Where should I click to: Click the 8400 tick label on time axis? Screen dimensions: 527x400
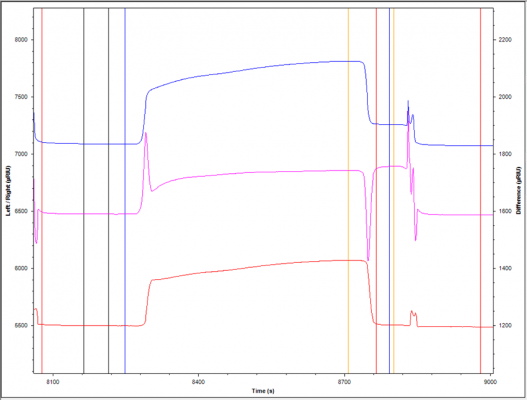point(198,382)
